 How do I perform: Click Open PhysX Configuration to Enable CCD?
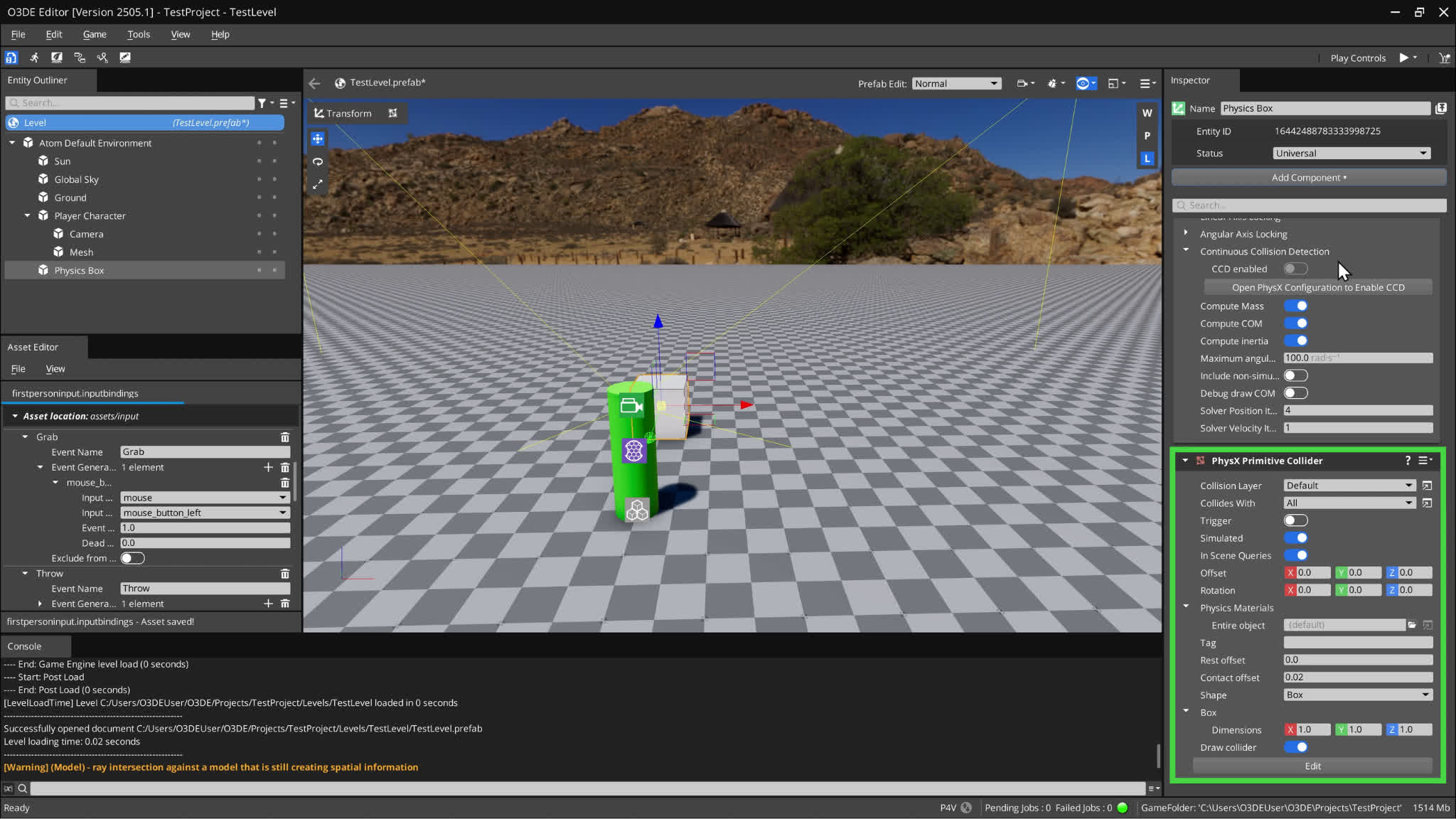point(1318,288)
